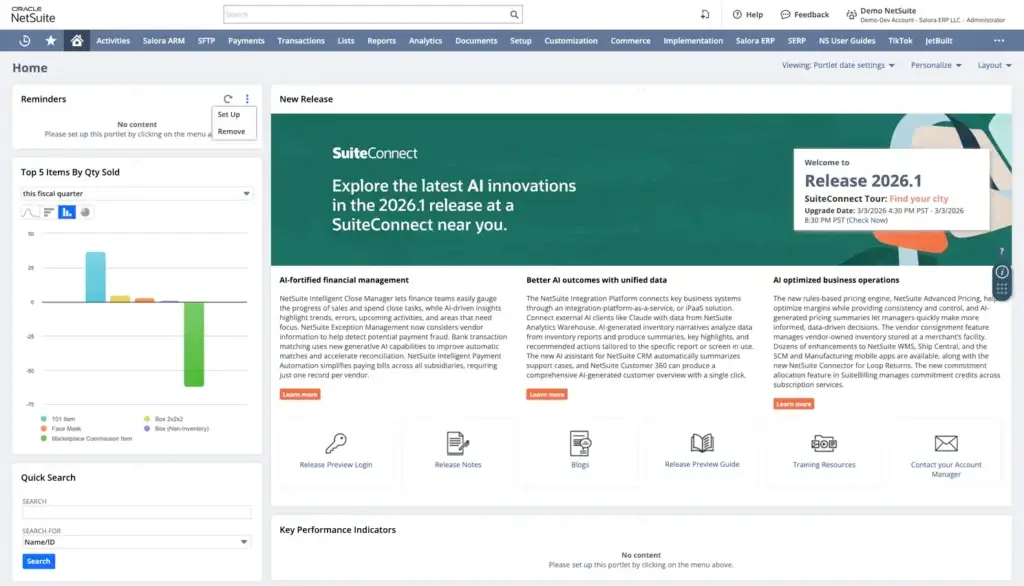Click the Release Notes icon
The width and height of the screenshot is (1024, 586).
[458, 443]
